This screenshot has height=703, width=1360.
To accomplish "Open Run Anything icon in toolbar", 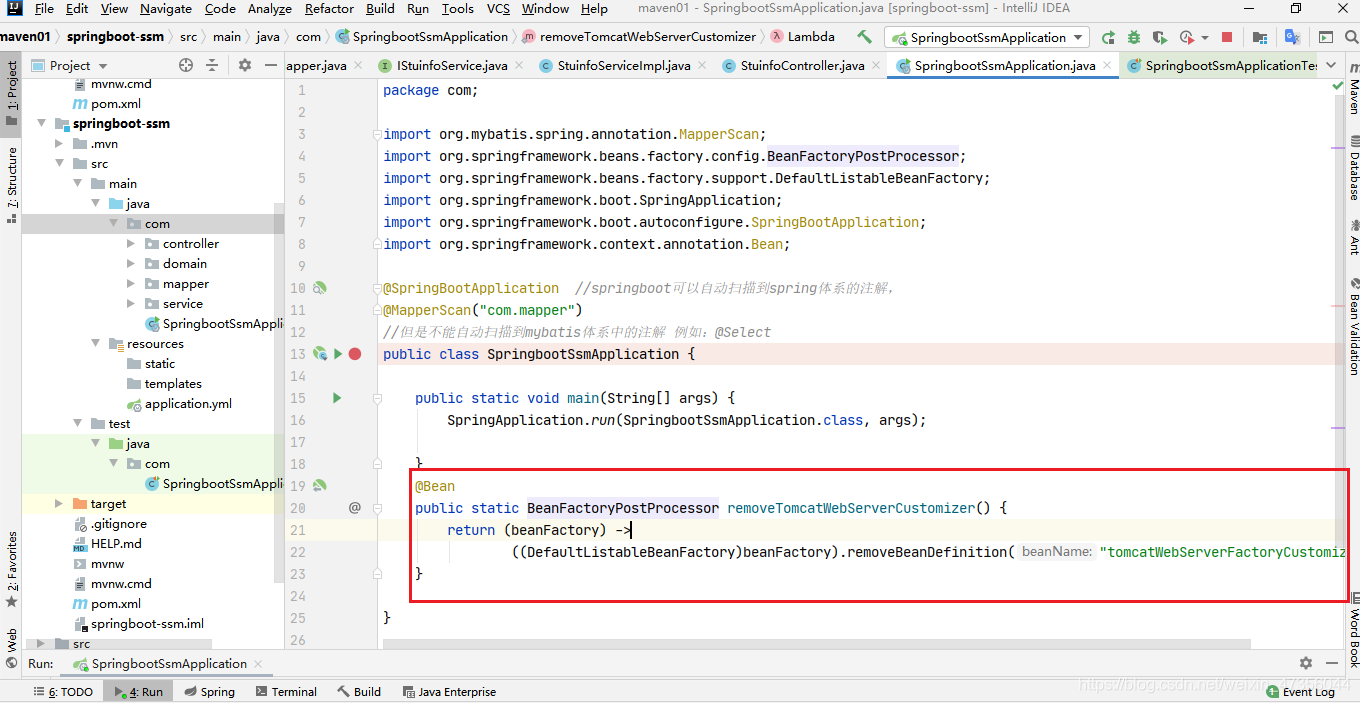I will 1326,37.
